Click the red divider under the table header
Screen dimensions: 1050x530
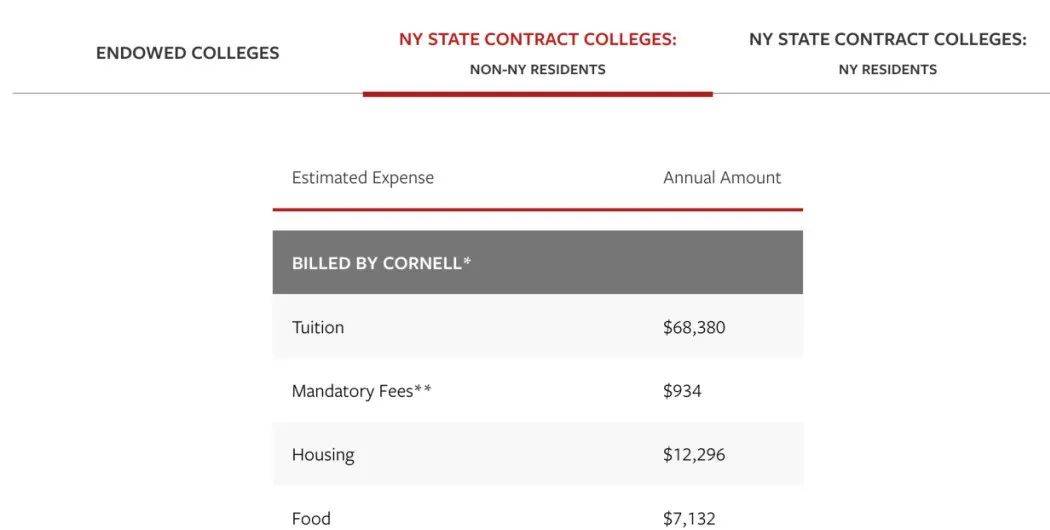pos(537,210)
